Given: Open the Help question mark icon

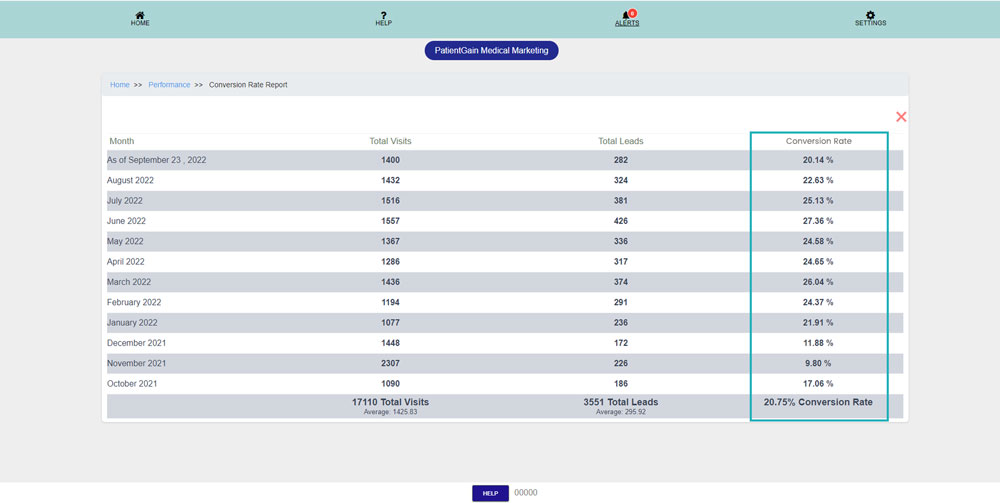Looking at the screenshot, I should point(383,15).
